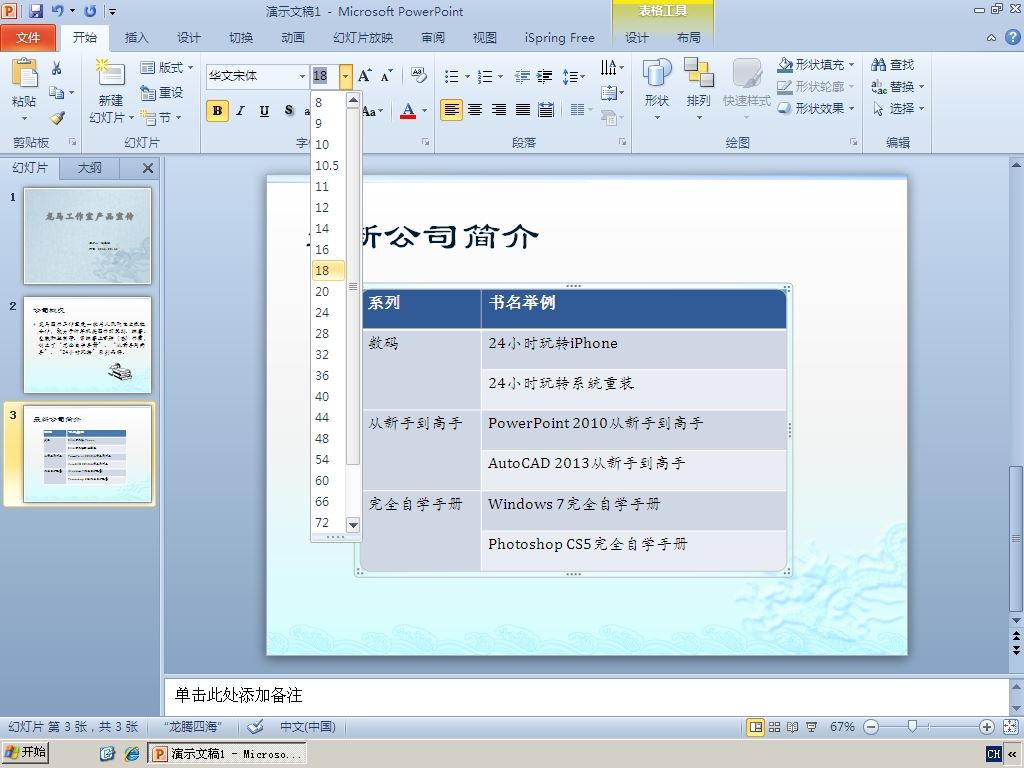1024x768 pixels.
Task: Undo the last action in quick access toolbar
Action: [x=57, y=10]
